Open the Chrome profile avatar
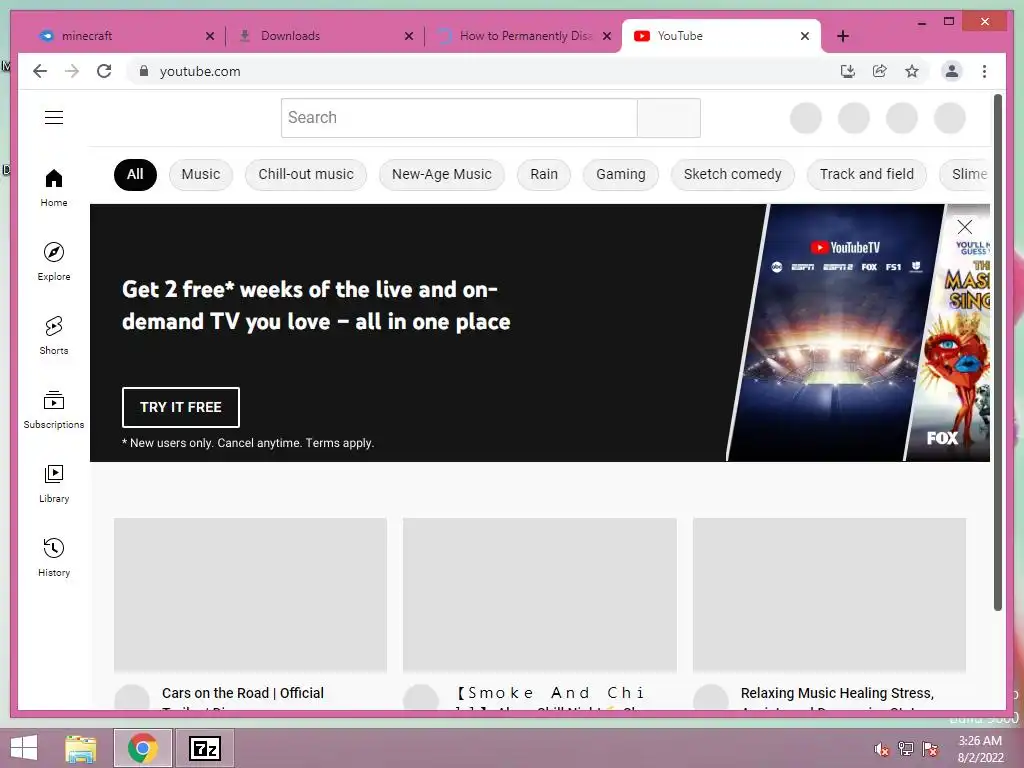Image resolution: width=1024 pixels, height=768 pixels. click(x=952, y=71)
